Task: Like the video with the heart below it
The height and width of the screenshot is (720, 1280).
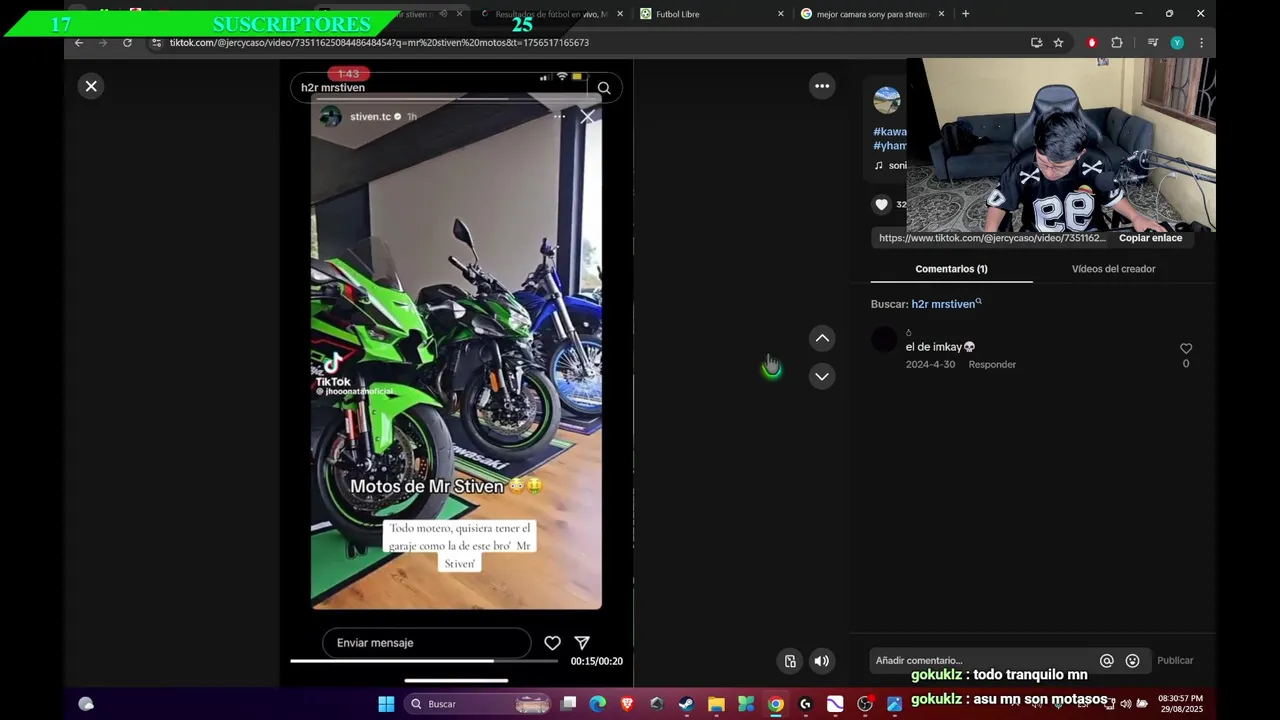Action: (552, 643)
